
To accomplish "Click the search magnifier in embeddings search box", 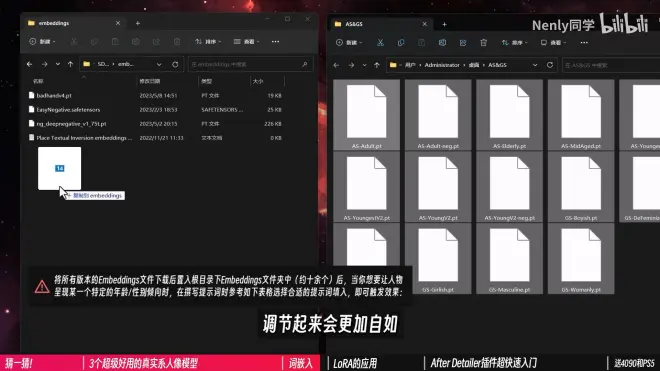I will tap(304, 64).
